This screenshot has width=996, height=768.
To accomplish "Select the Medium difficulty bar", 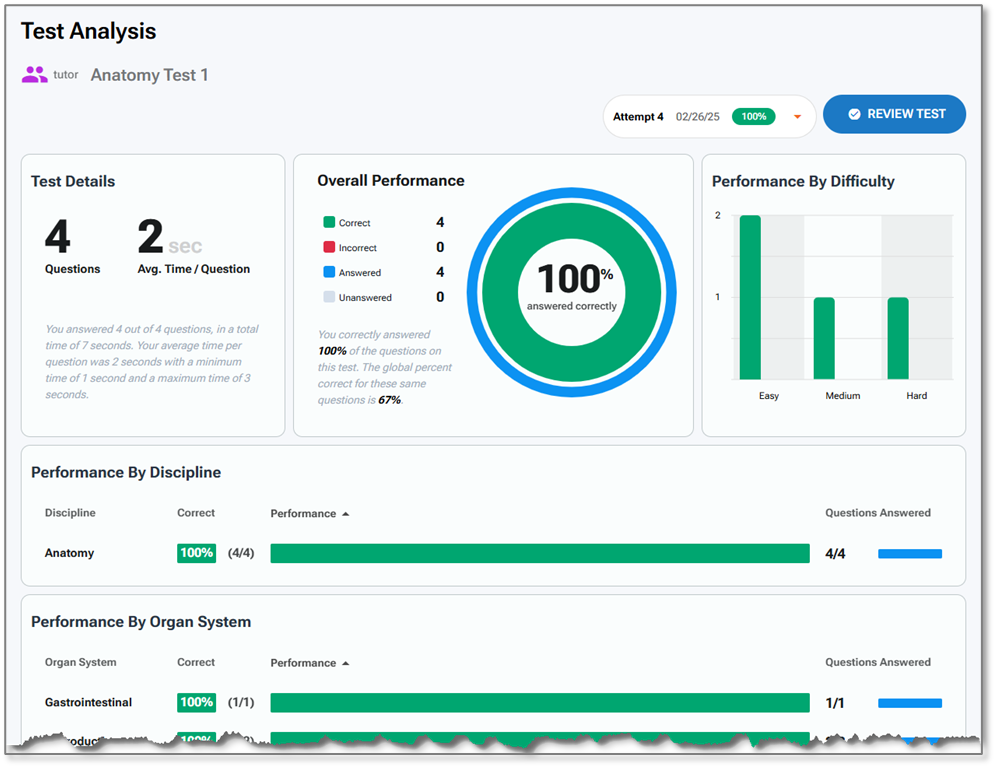I will tap(824, 338).
